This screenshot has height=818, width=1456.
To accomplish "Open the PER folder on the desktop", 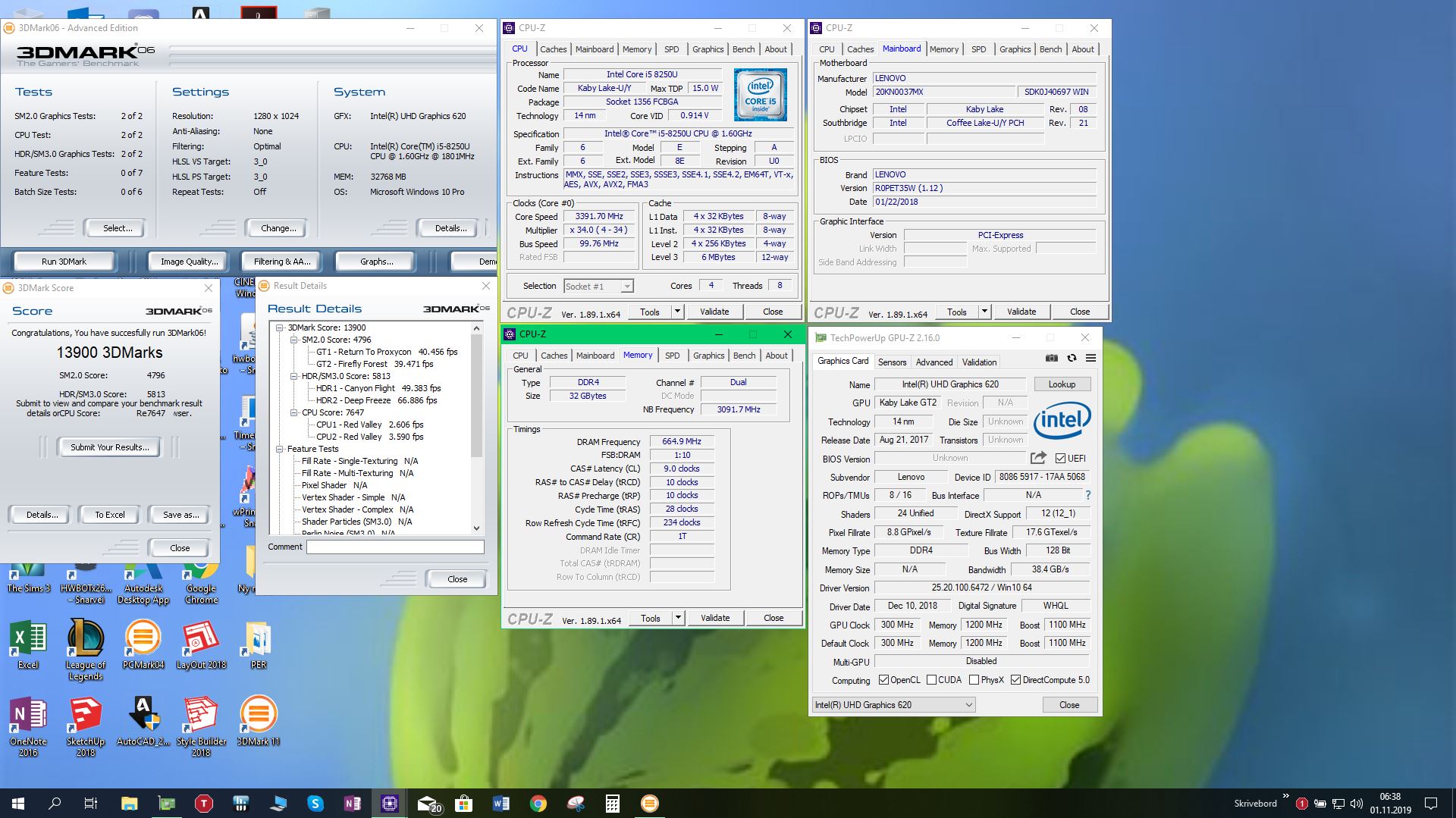I will (x=259, y=644).
